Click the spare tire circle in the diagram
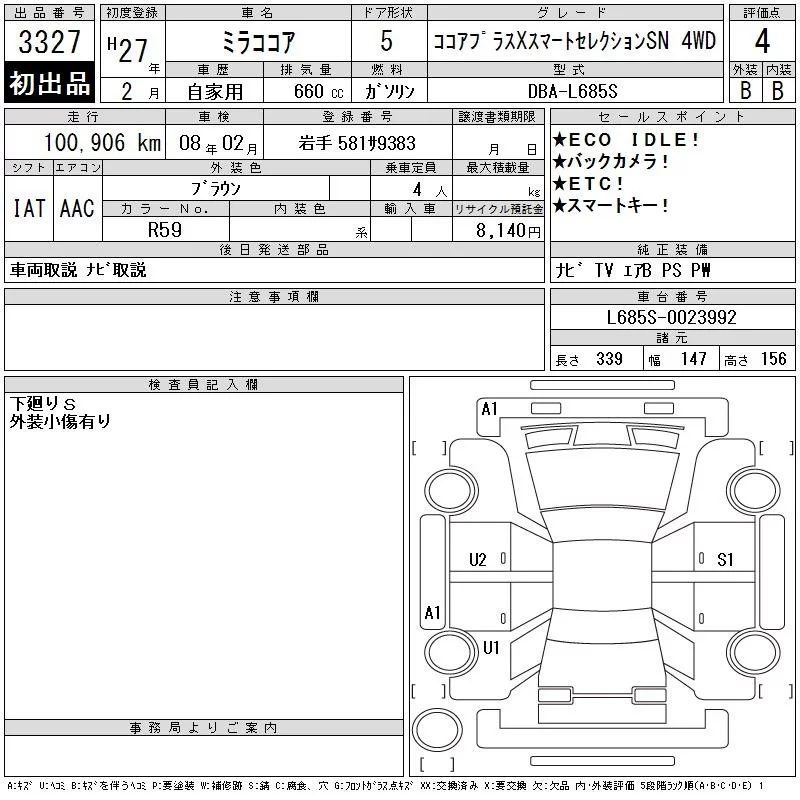The height and width of the screenshot is (800, 800). (x=437, y=730)
